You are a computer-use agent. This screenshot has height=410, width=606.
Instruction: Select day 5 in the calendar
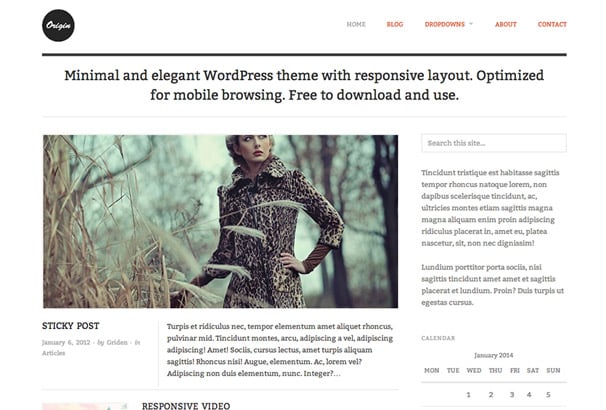[x=548, y=395]
